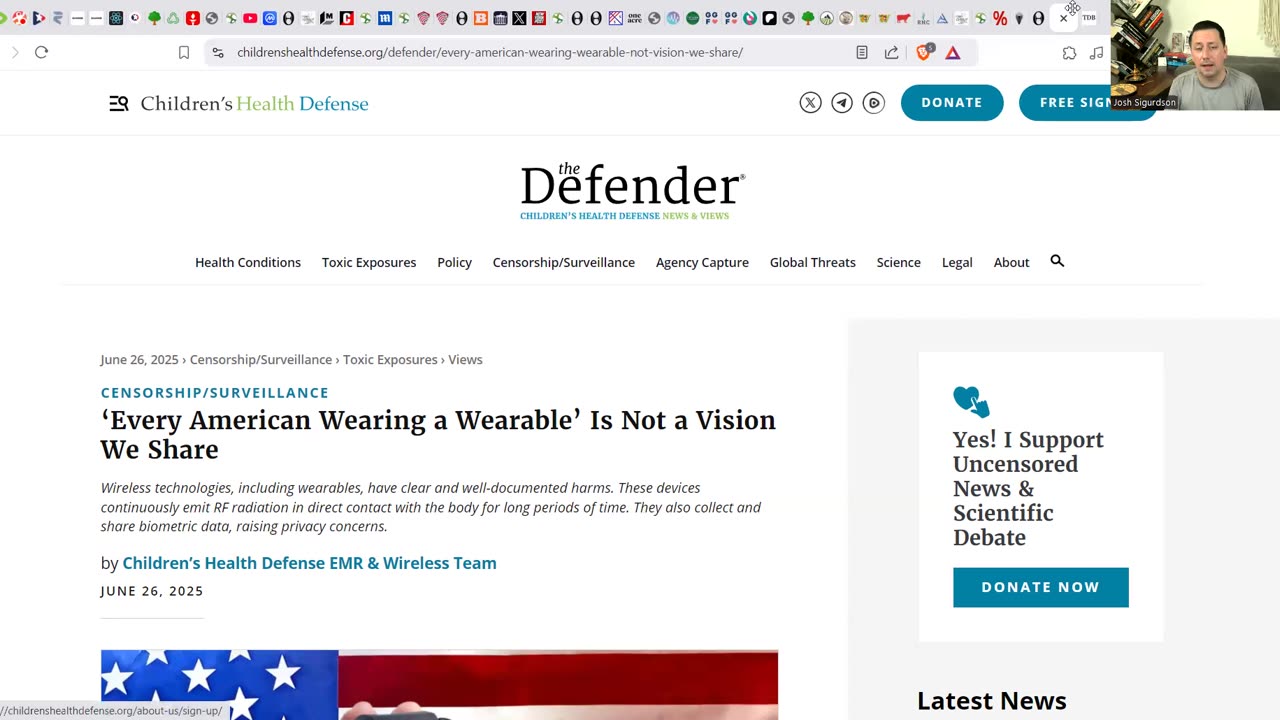Click the greyed forward navigation arrow
This screenshot has height=720, width=1280.
pyautogui.click(x=14, y=52)
